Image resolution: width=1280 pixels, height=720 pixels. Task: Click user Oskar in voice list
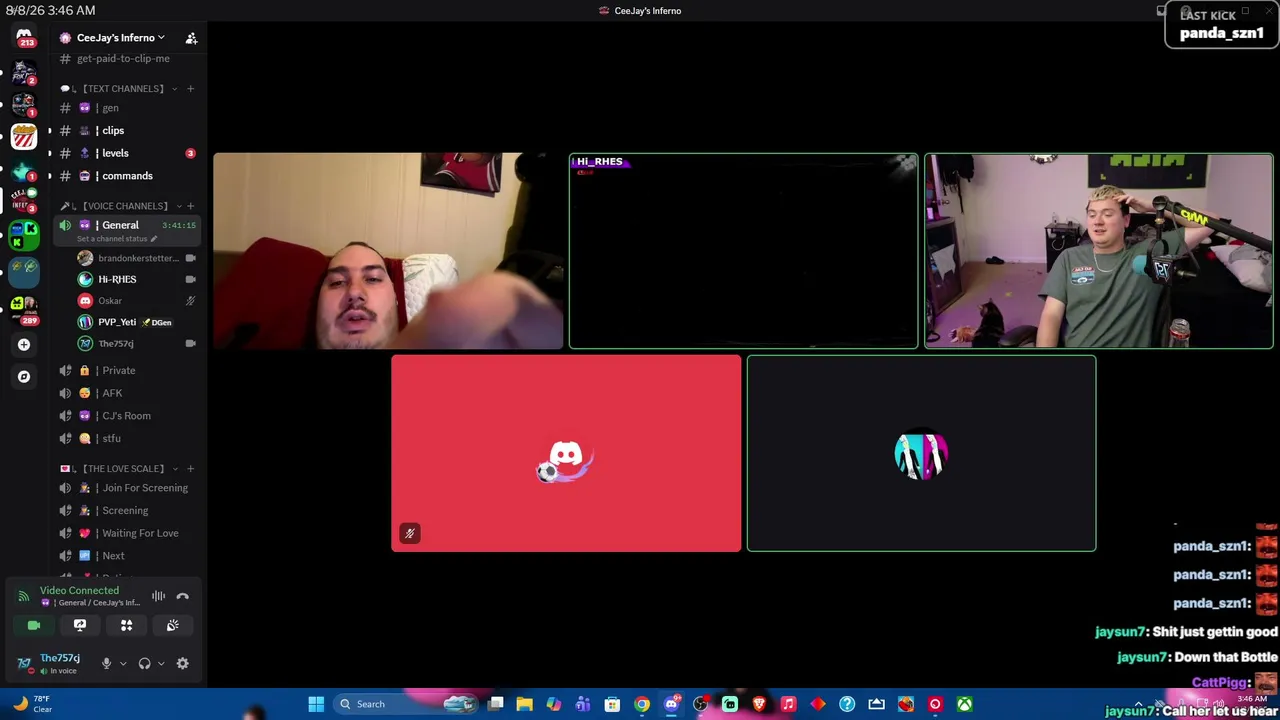click(136, 301)
